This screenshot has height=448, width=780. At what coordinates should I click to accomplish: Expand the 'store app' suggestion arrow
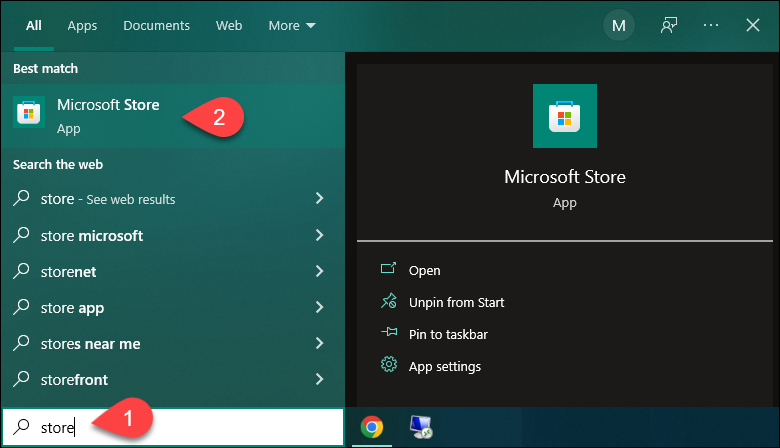[x=319, y=307]
